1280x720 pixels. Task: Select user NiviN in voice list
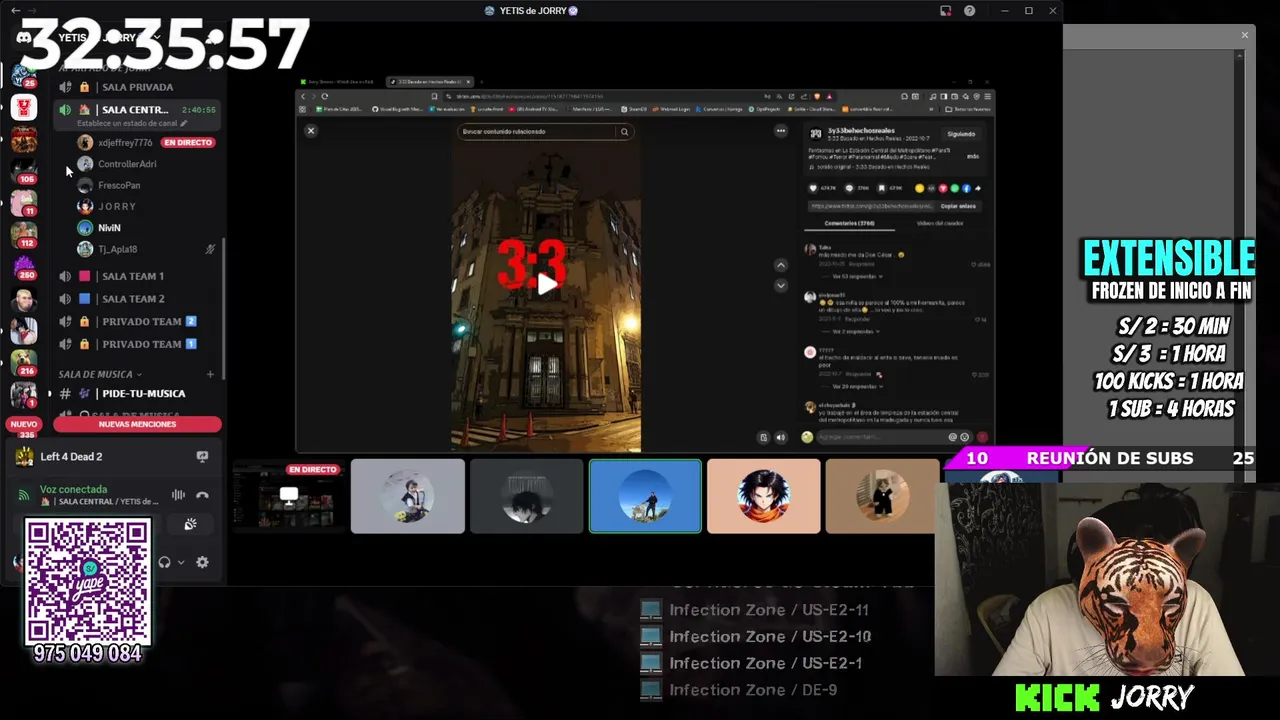coord(109,228)
